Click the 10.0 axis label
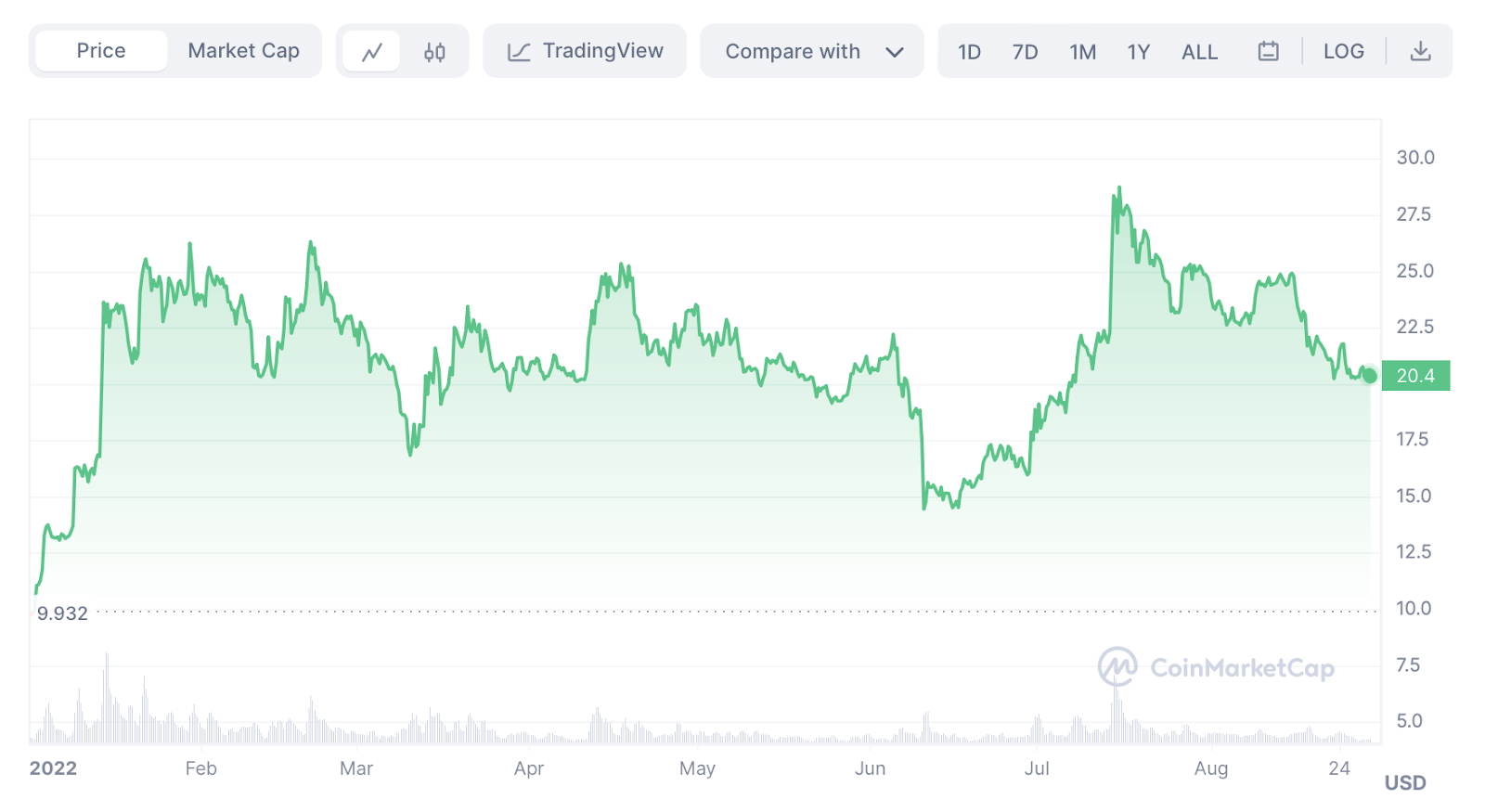1485x812 pixels. pyautogui.click(x=1414, y=609)
